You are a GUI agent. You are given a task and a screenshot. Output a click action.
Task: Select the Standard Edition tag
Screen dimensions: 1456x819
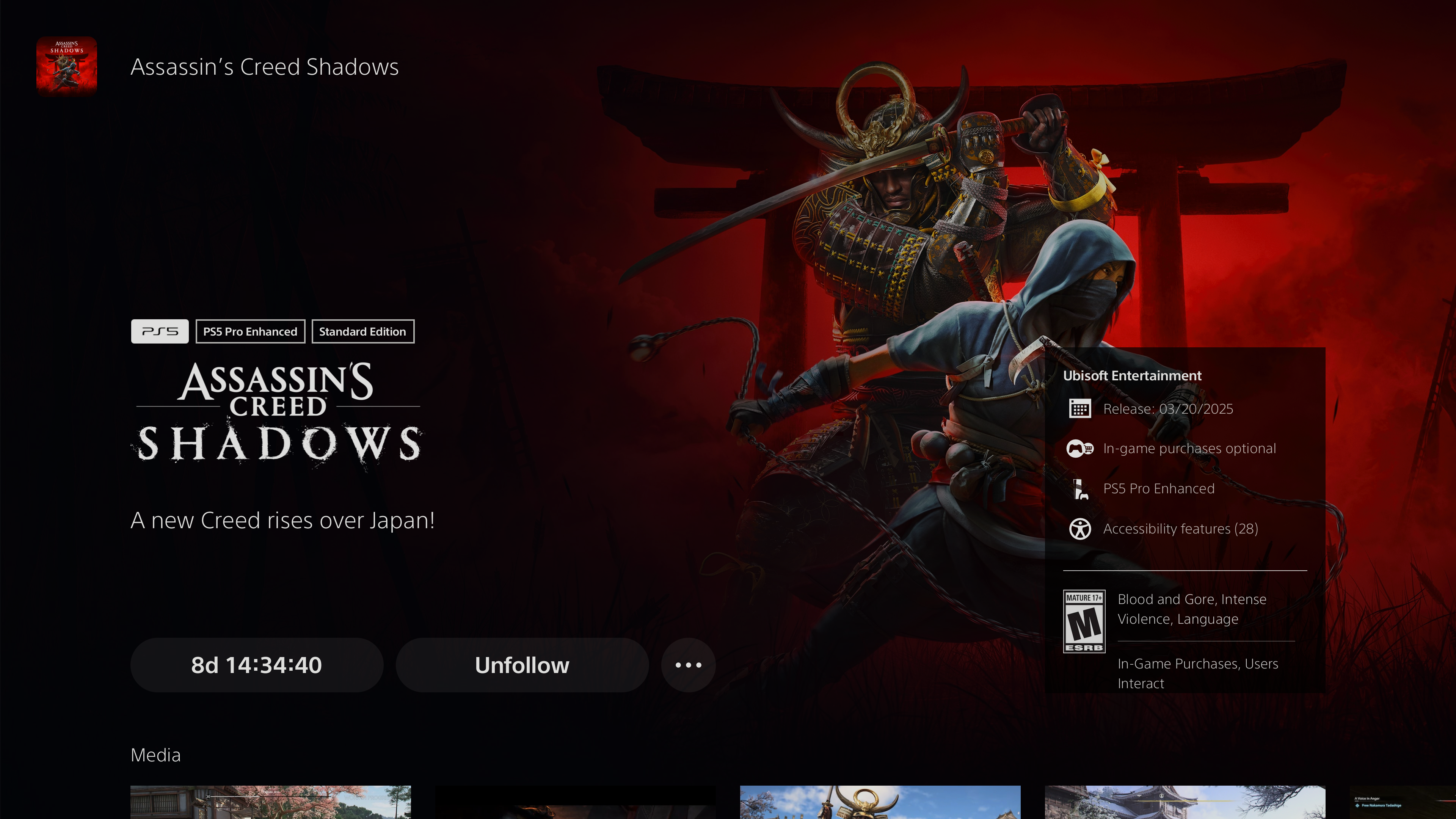click(x=362, y=331)
